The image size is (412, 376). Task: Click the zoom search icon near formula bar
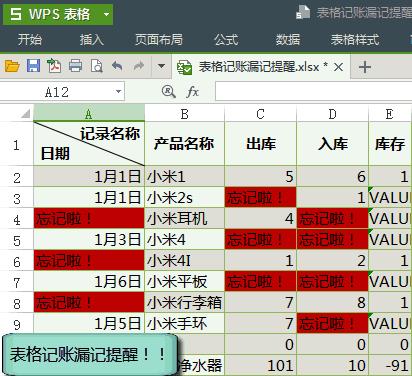coord(168,91)
